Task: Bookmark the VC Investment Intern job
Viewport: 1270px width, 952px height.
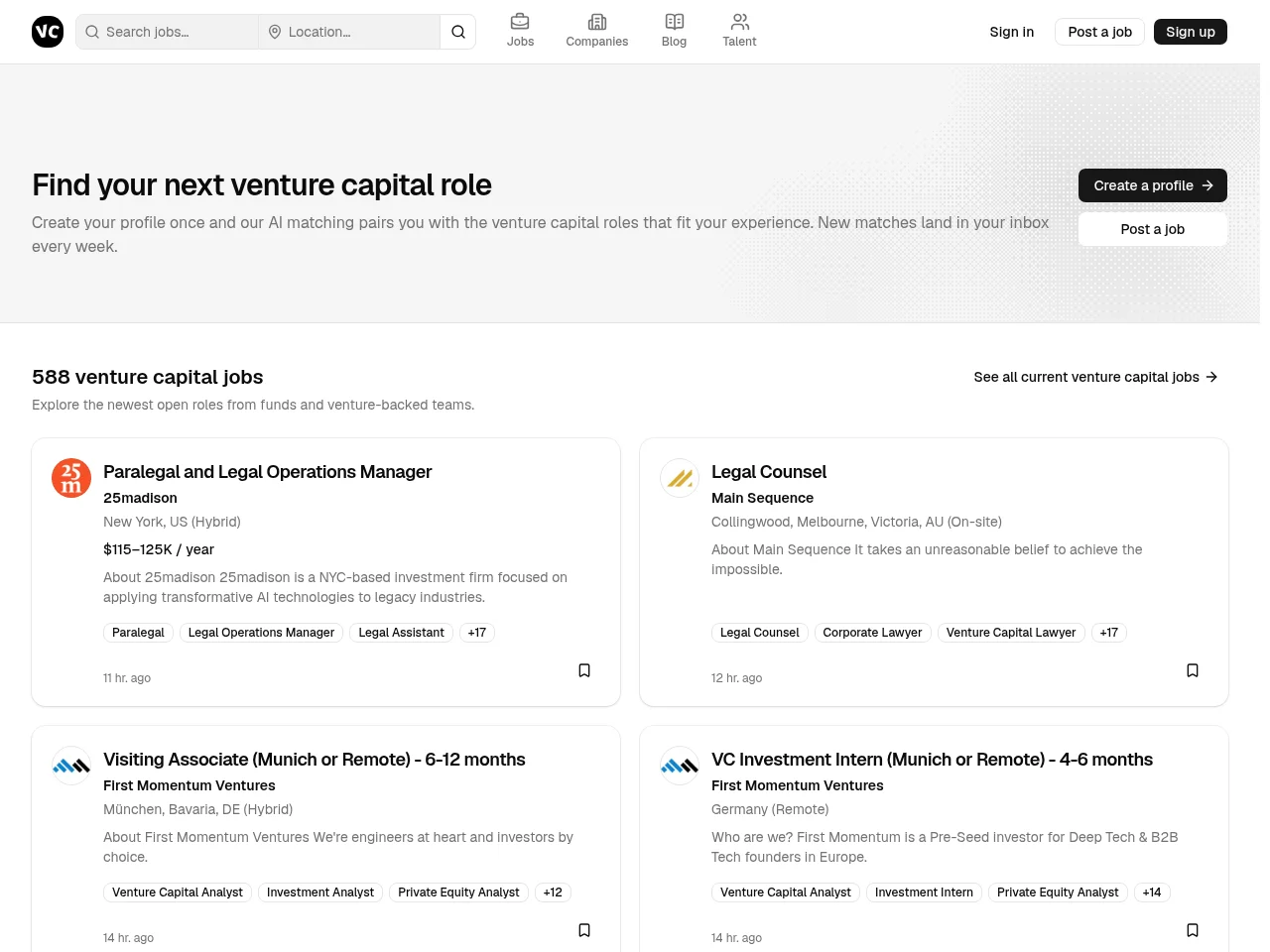Action: coord(1193,930)
